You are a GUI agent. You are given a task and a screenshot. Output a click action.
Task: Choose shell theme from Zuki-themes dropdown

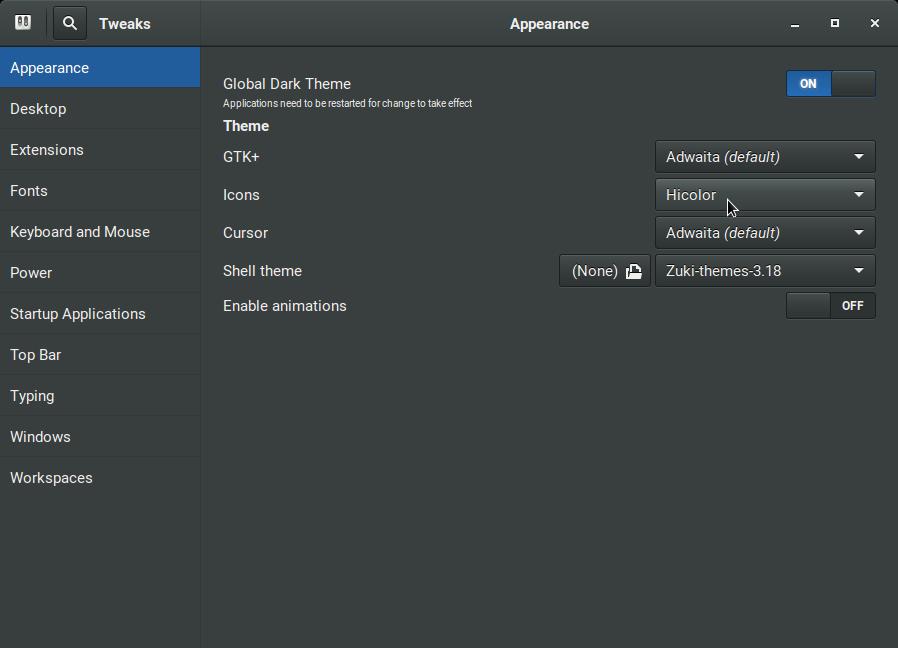coord(765,271)
